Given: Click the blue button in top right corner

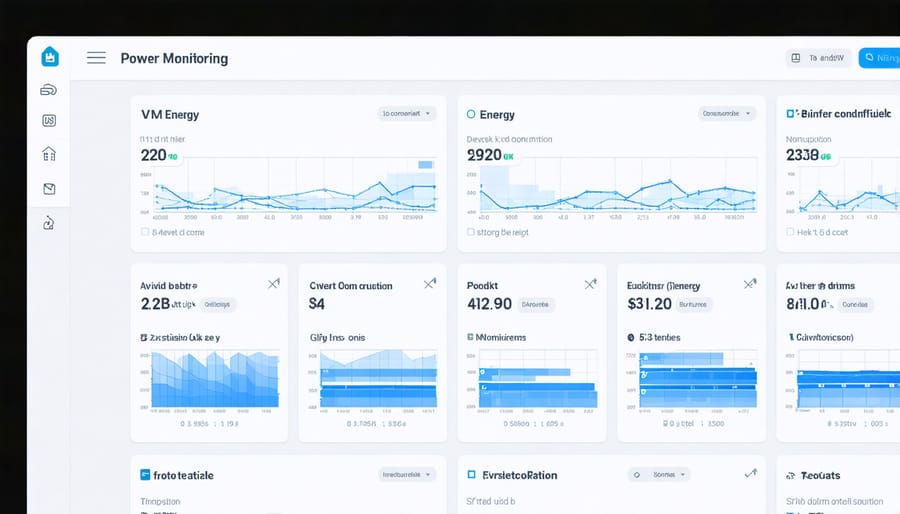Looking at the screenshot, I should tap(879, 58).
